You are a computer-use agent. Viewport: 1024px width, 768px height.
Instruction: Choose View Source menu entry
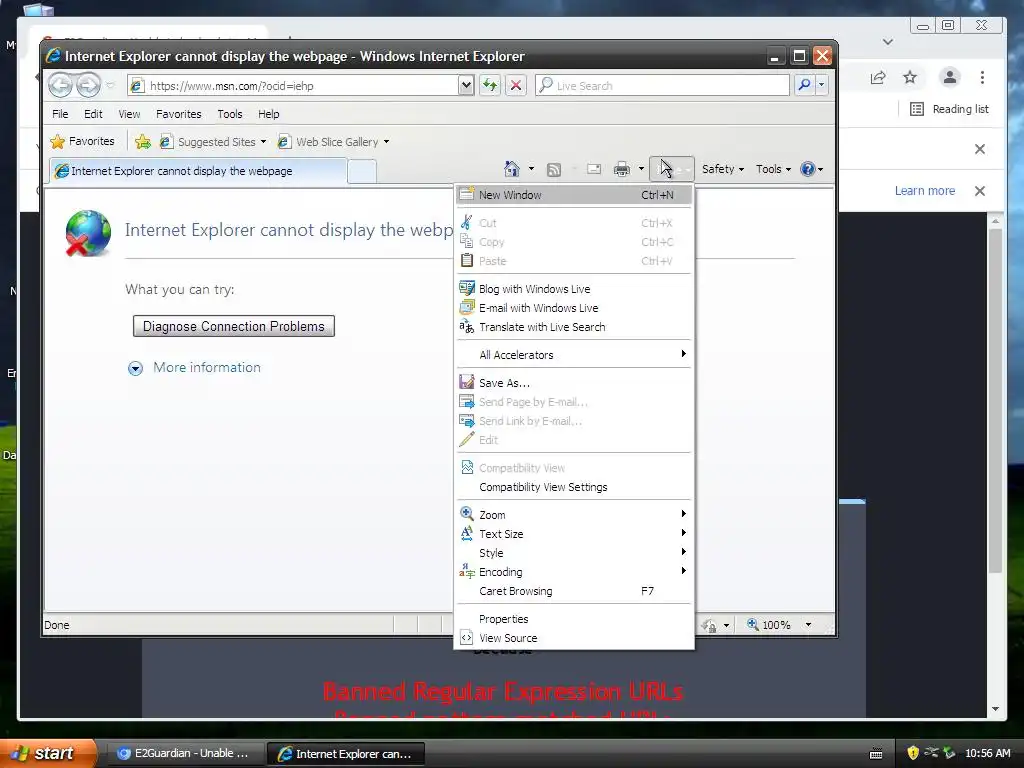(x=574, y=638)
